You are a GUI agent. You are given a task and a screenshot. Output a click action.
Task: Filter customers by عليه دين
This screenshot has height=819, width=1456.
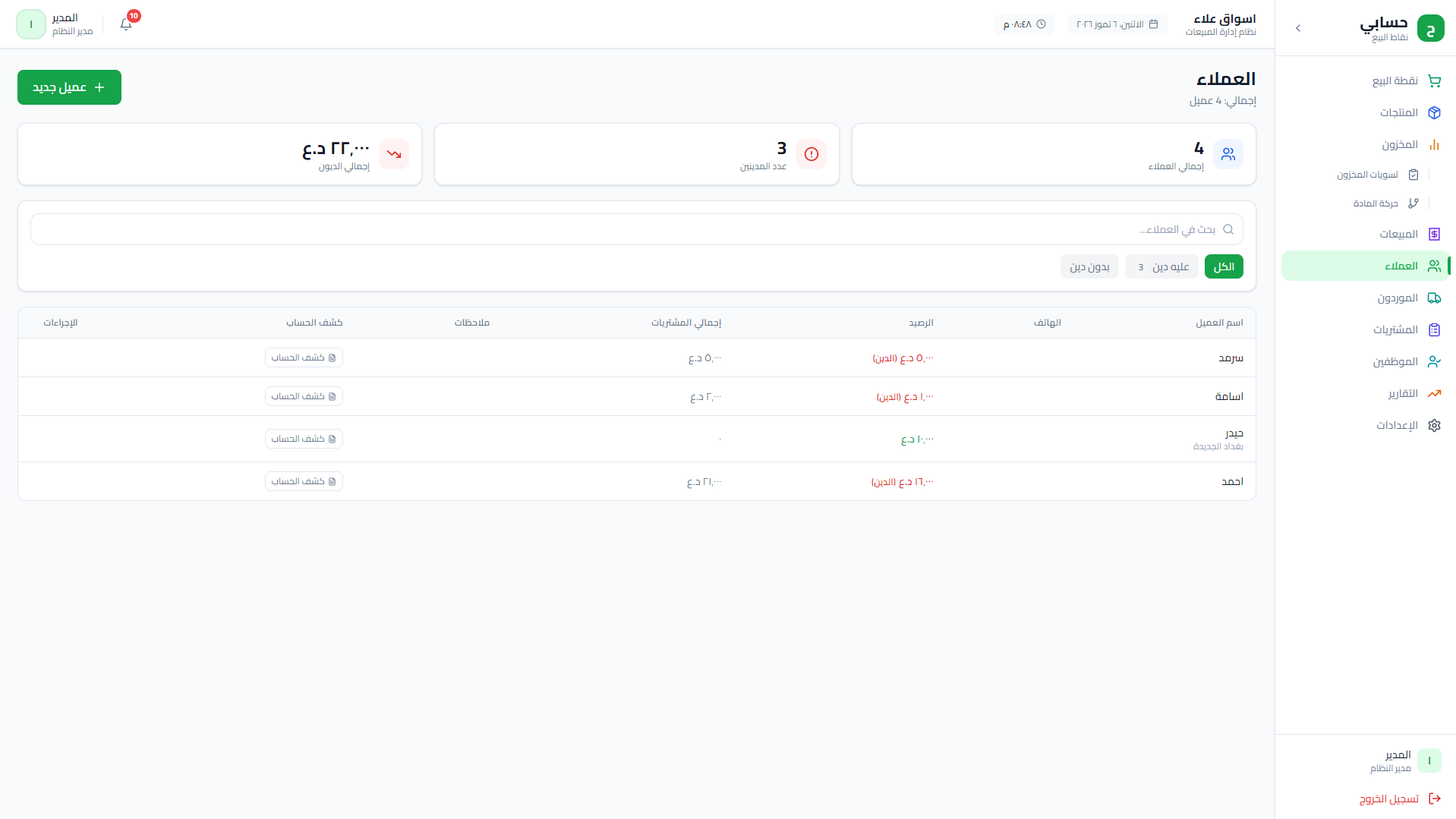pyautogui.click(x=1161, y=266)
